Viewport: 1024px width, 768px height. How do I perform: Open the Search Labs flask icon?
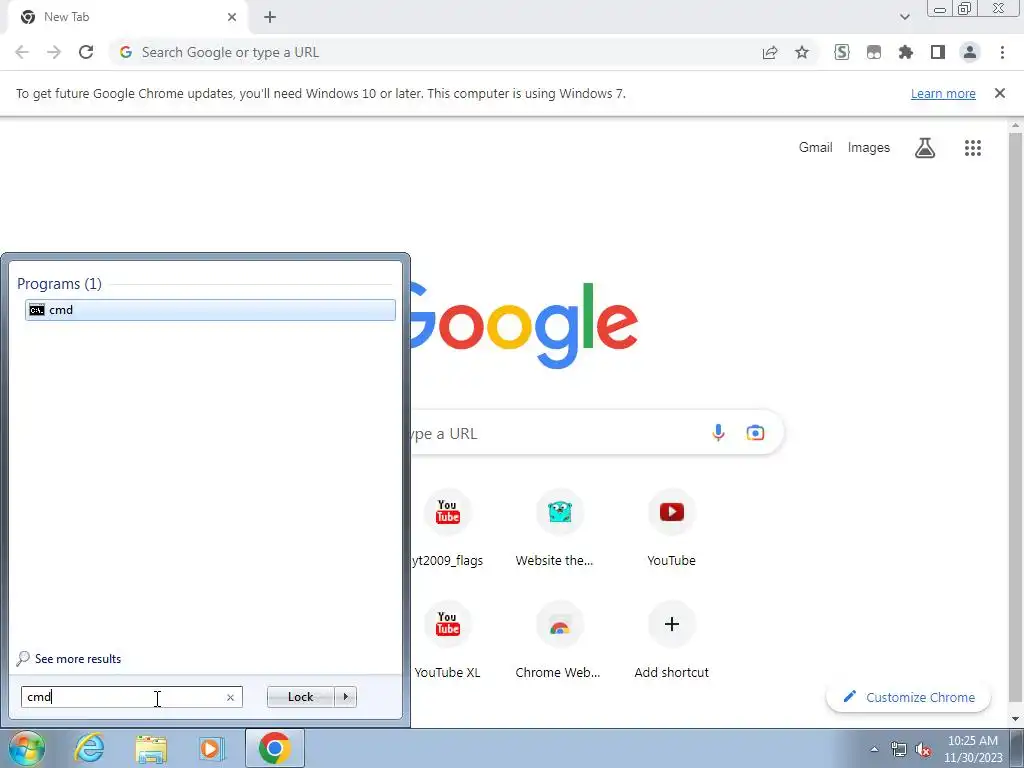925,148
